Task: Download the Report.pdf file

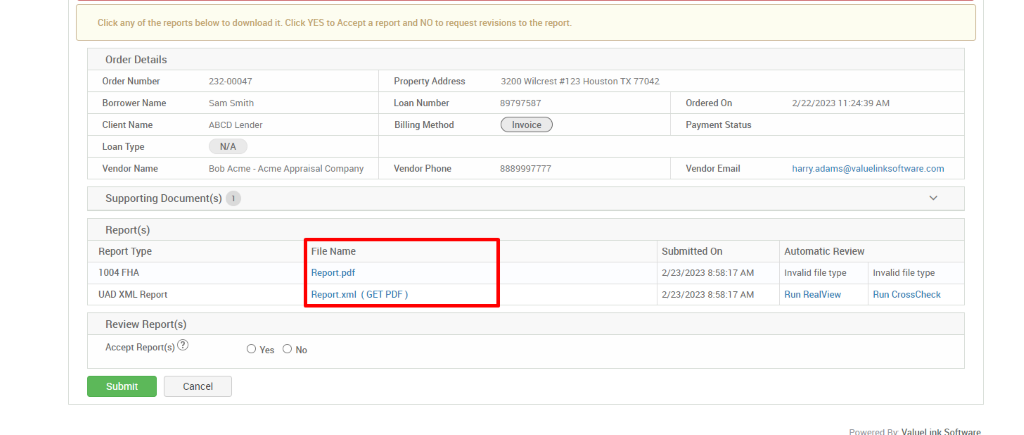Action: coord(333,273)
